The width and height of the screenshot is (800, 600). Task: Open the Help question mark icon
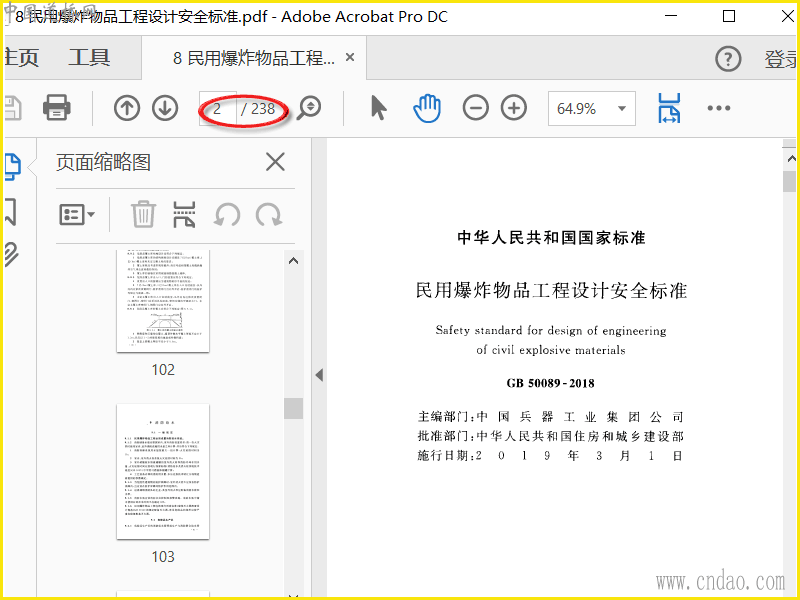728,59
